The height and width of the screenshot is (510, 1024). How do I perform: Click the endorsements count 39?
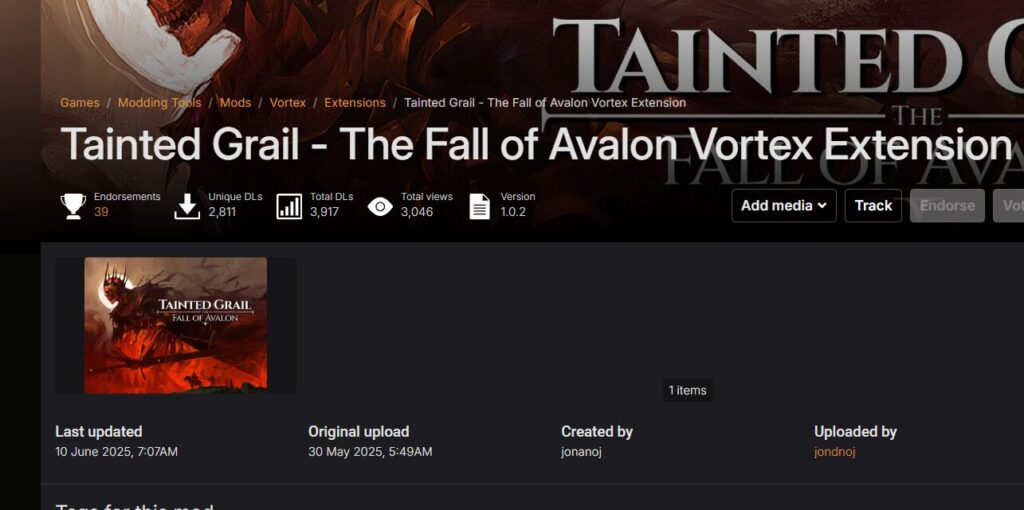click(x=101, y=212)
